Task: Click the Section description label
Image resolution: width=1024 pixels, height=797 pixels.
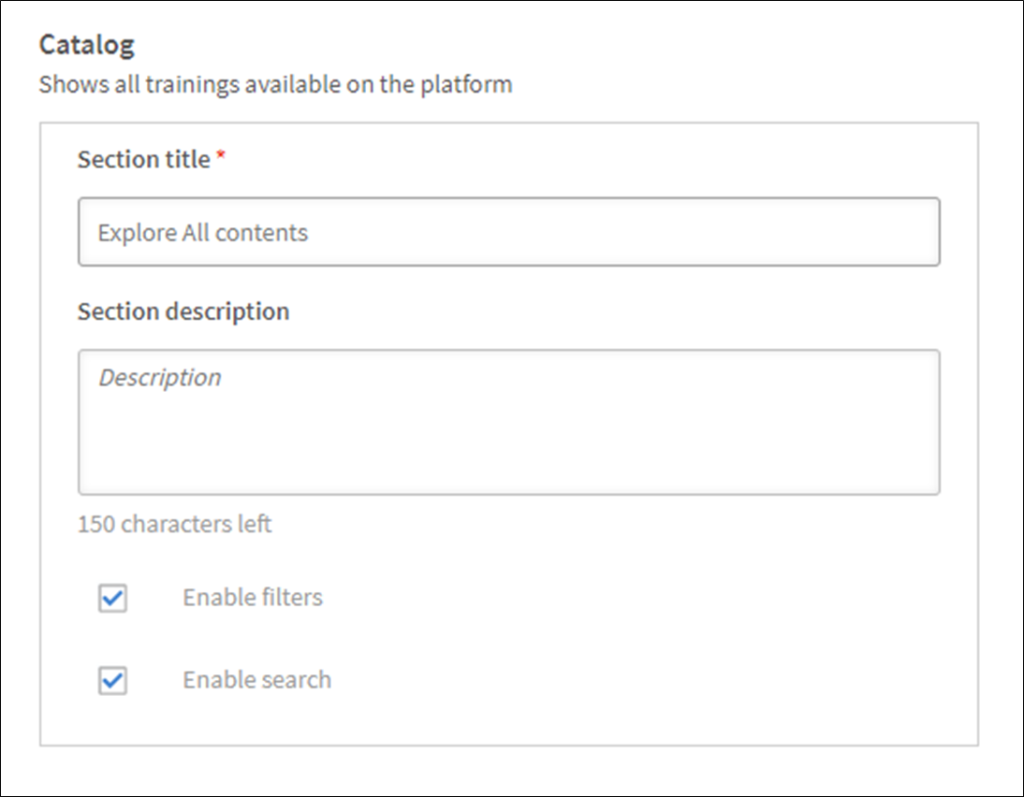Action: (x=183, y=312)
